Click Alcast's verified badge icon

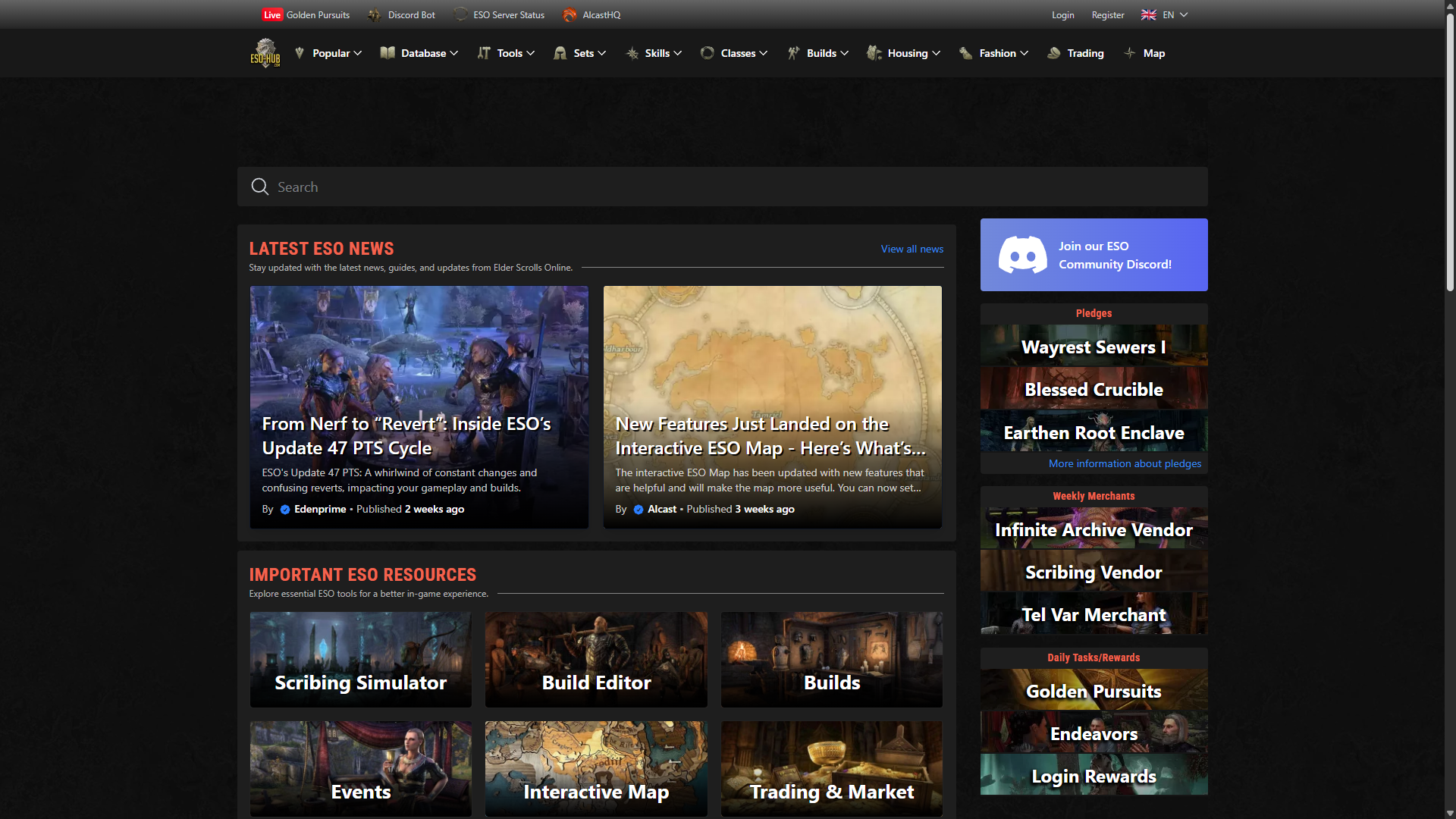(639, 510)
